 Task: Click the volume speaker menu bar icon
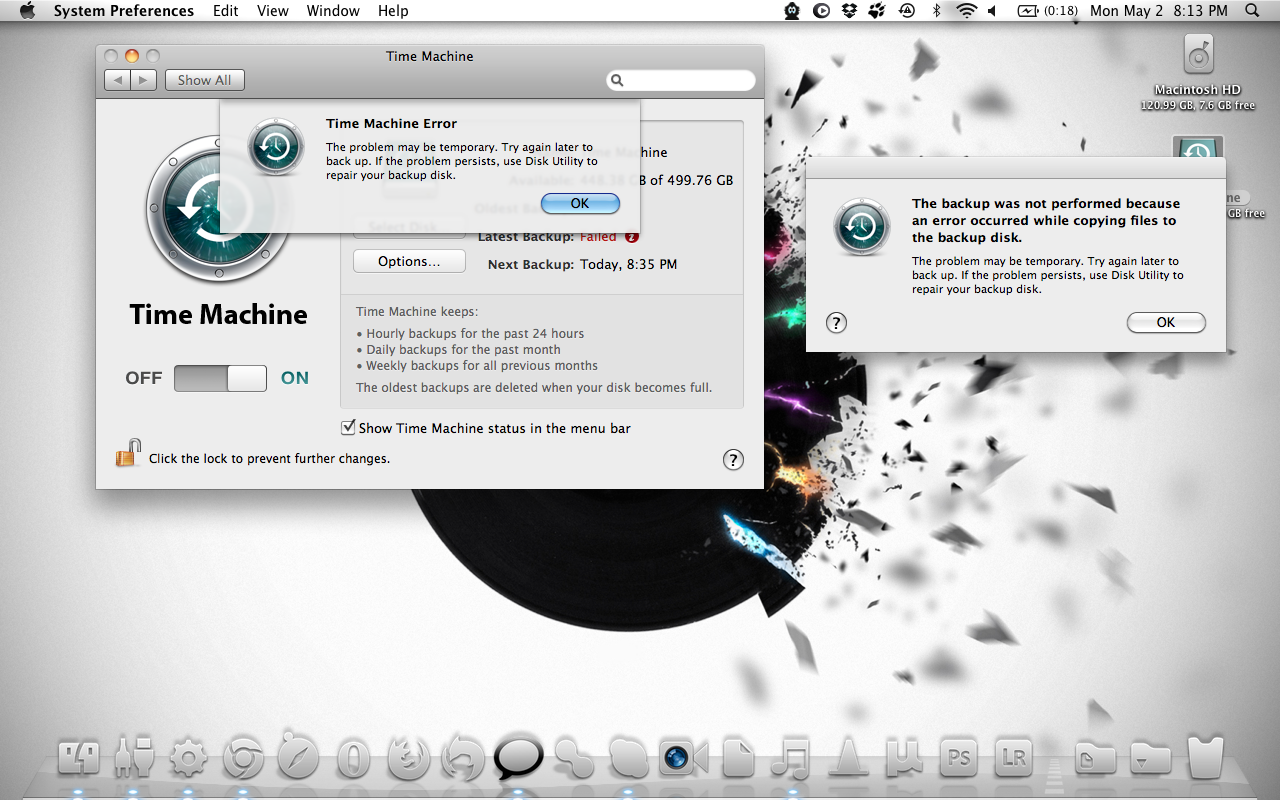tap(992, 11)
